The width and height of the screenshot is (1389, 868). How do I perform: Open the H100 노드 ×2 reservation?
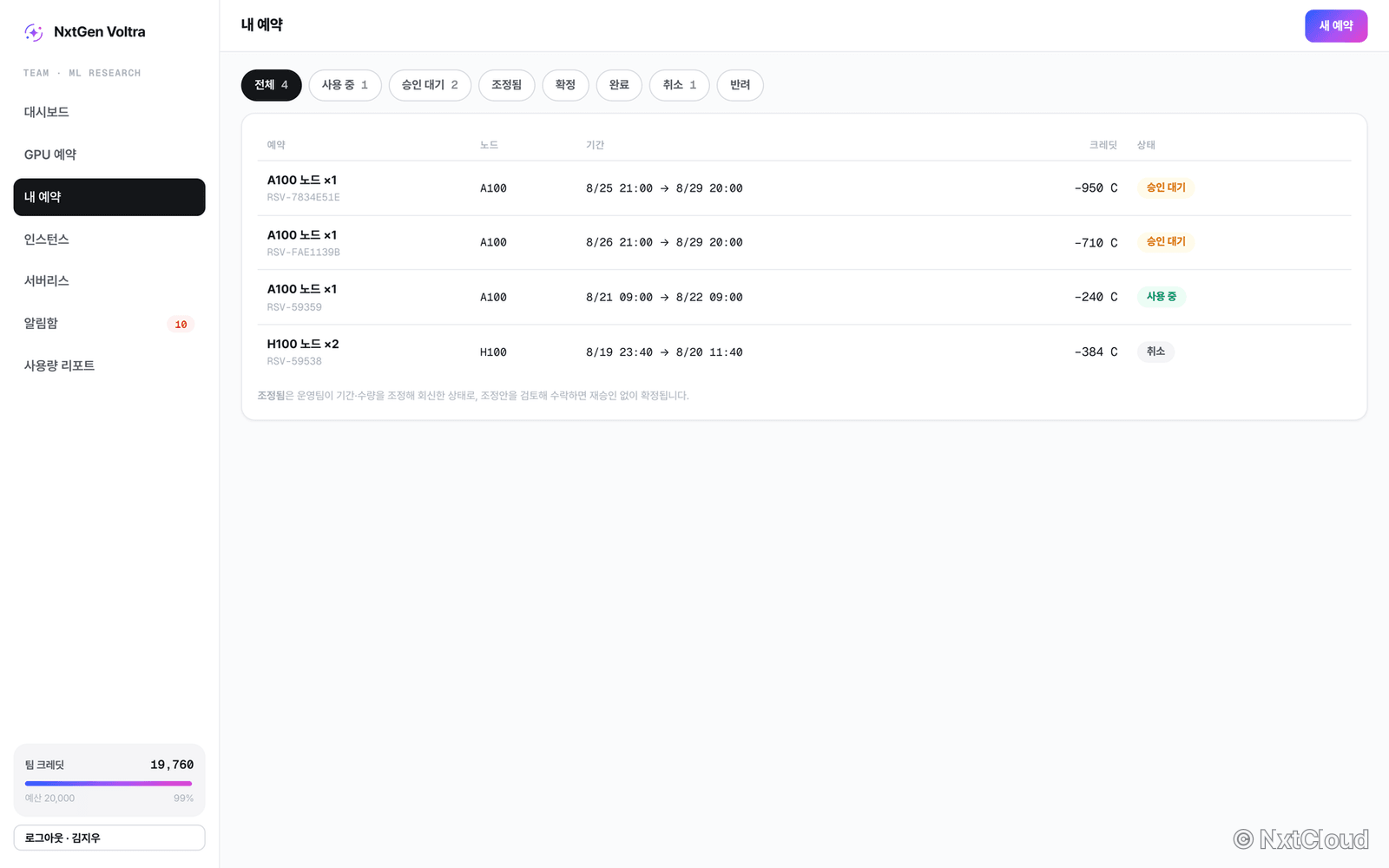click(x=303, y=344)
